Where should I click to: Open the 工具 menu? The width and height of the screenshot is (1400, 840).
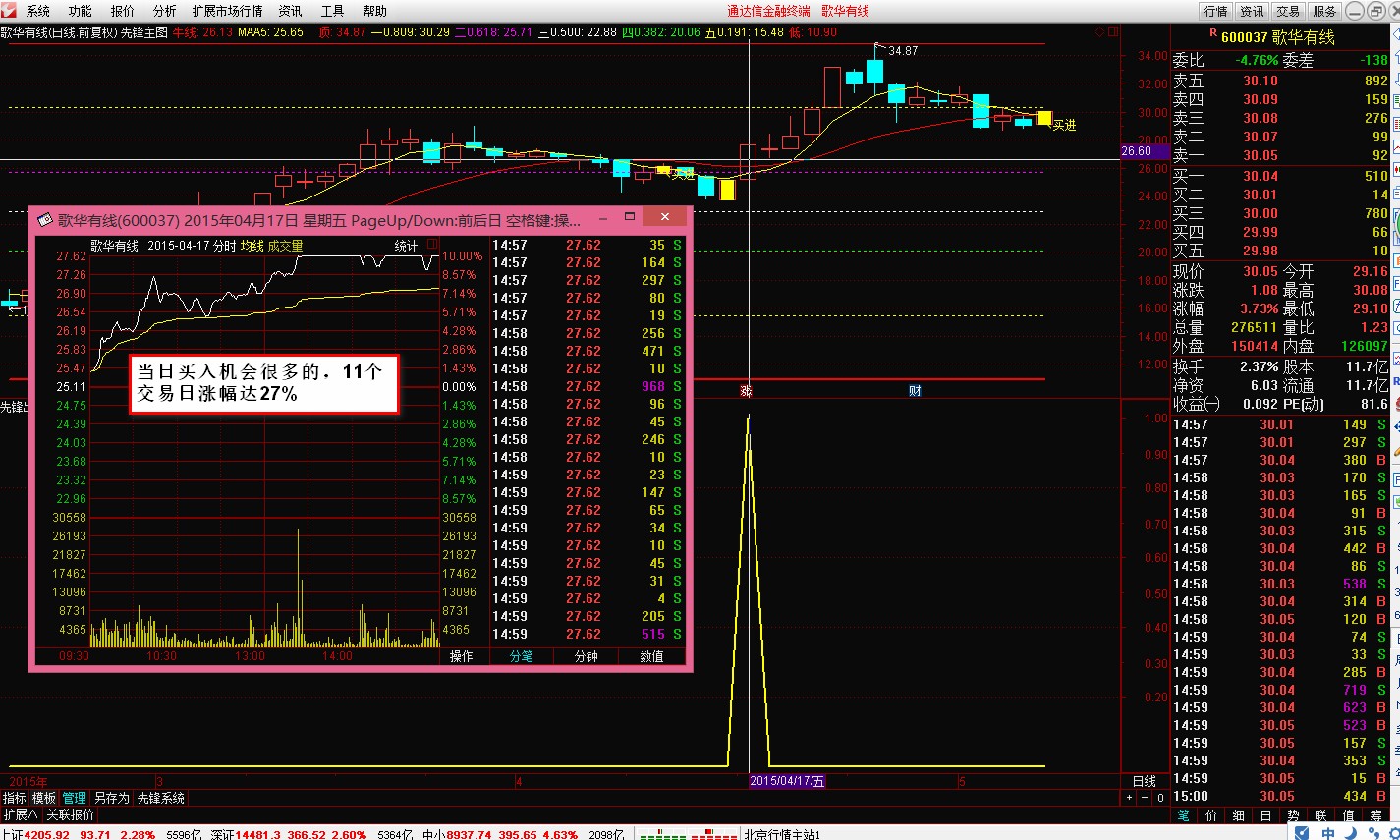pos(333,11)
